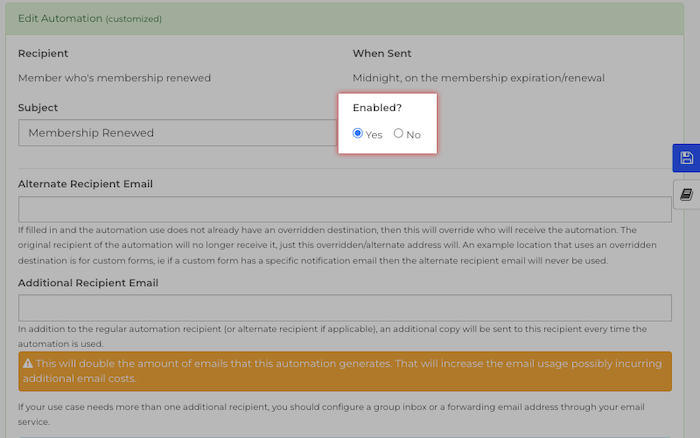
Task: Click the Recipient heading
Action: (x=43, y=53)
